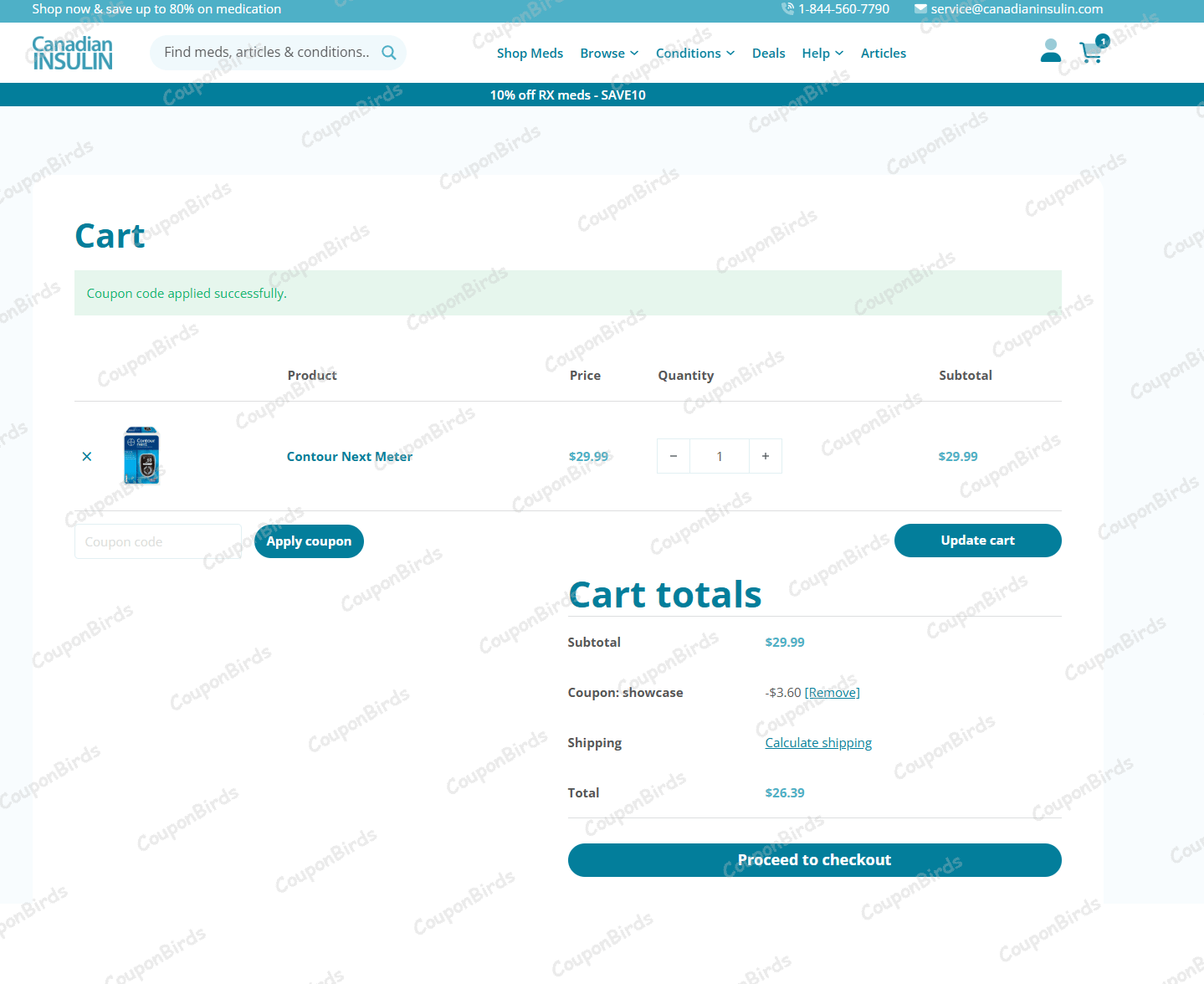Expand the Conditions dropdown menu
The image size is (1204, 984).
tap(695, 53)
